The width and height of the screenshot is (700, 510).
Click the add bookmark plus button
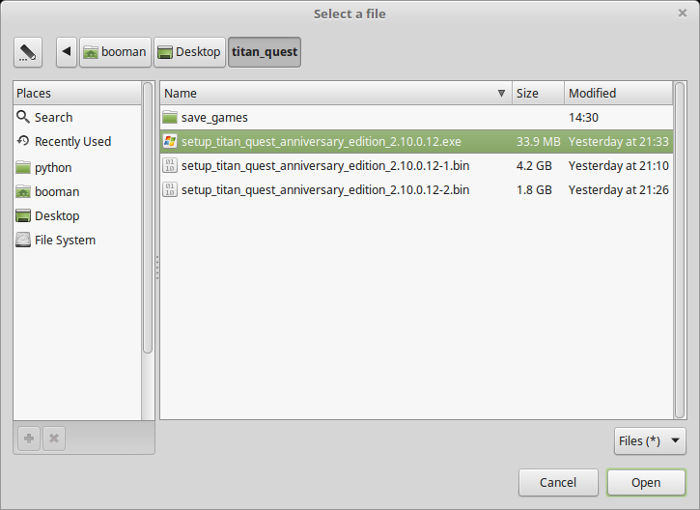point(29,439)
